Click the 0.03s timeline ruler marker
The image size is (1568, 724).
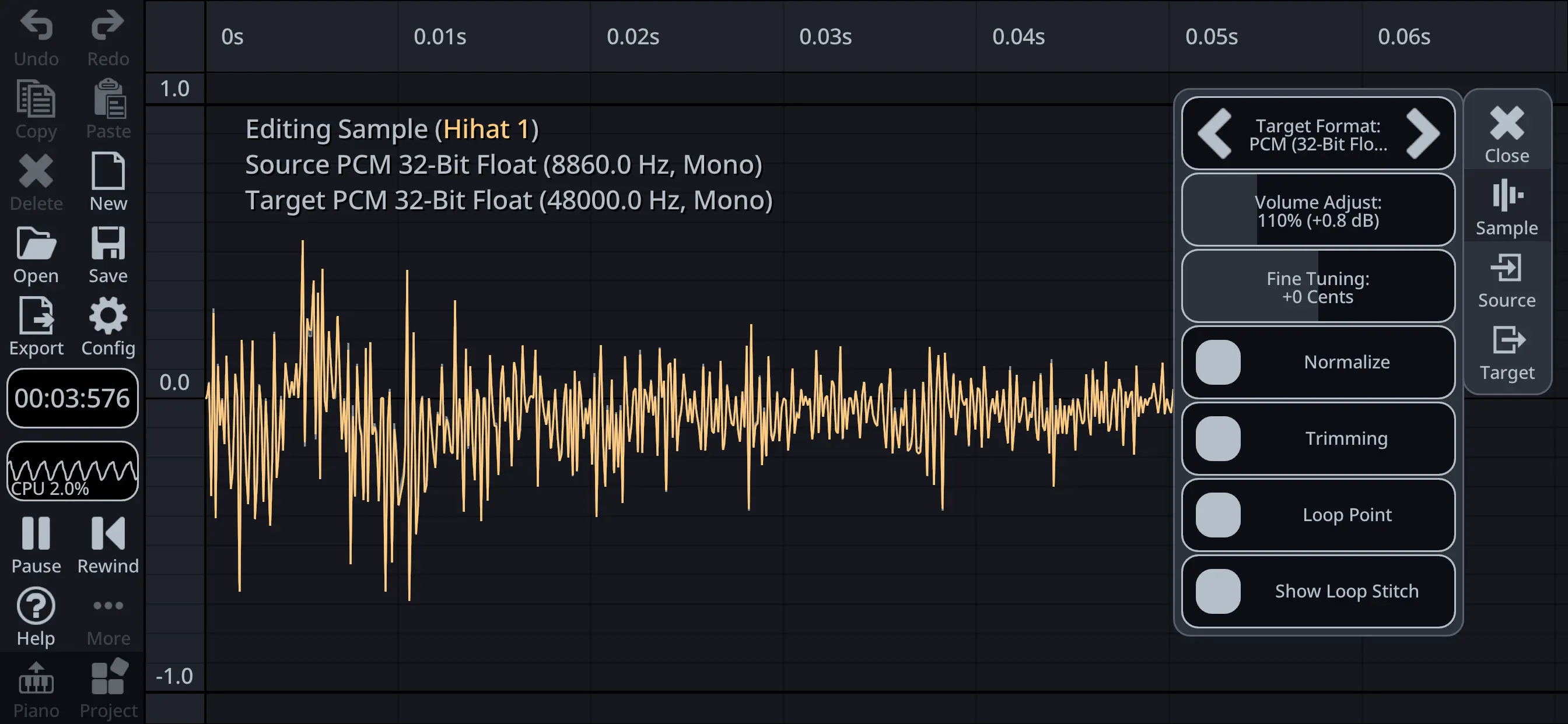coord(825,37)
